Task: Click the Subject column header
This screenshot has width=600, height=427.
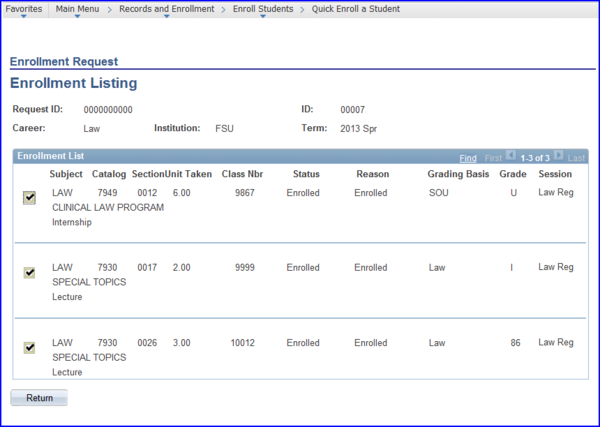Action: pos(66,174)
